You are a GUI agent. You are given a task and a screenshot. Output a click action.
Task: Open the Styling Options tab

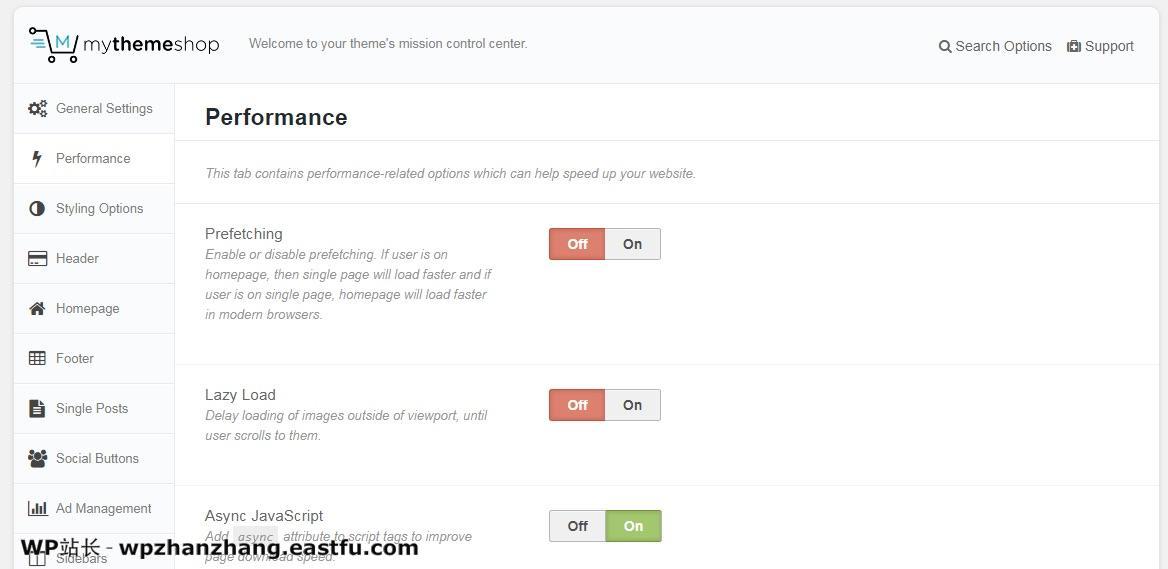coord(94,209)
